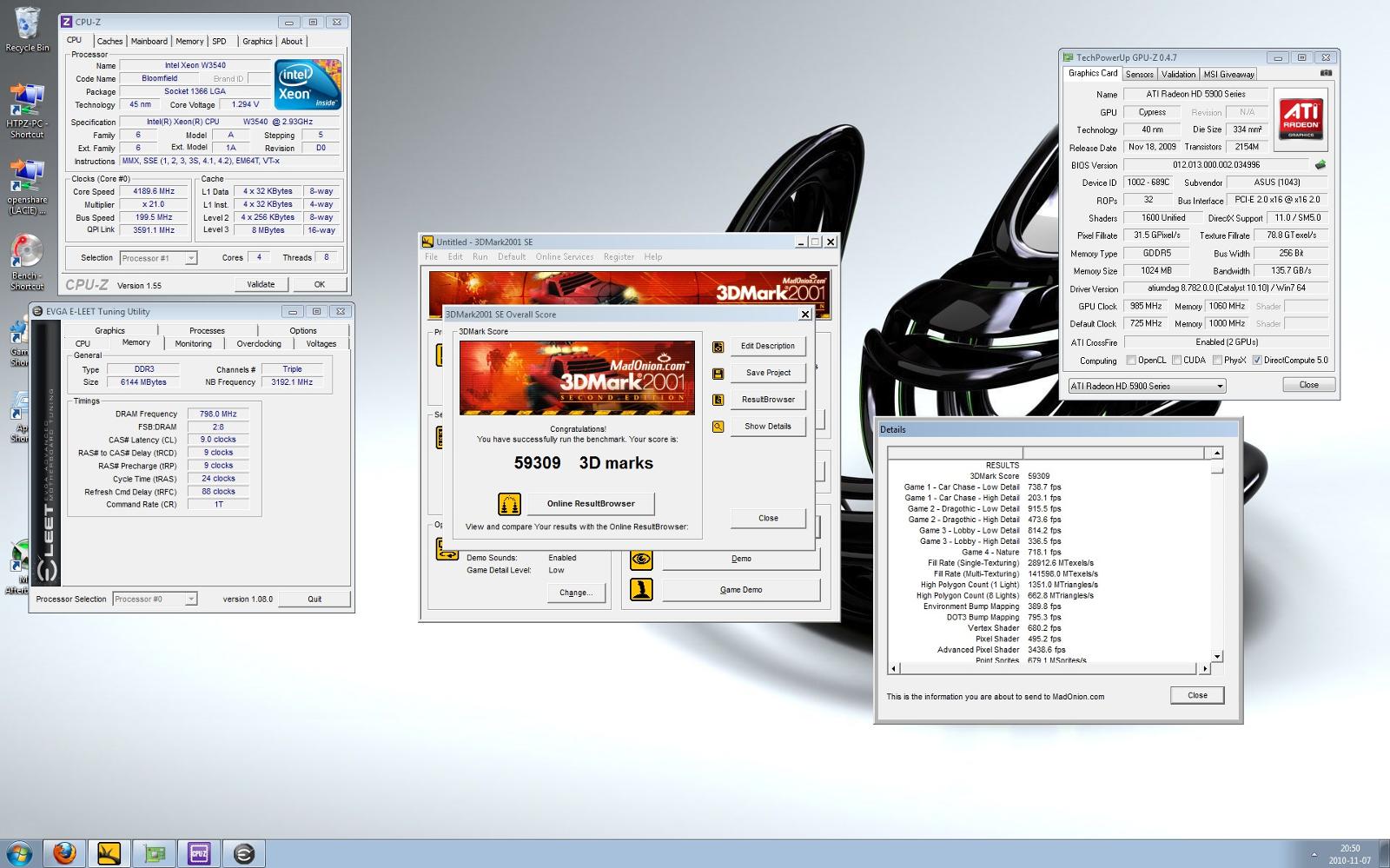Open Monitoring tab in E-LEET

[x=193, y=344]
